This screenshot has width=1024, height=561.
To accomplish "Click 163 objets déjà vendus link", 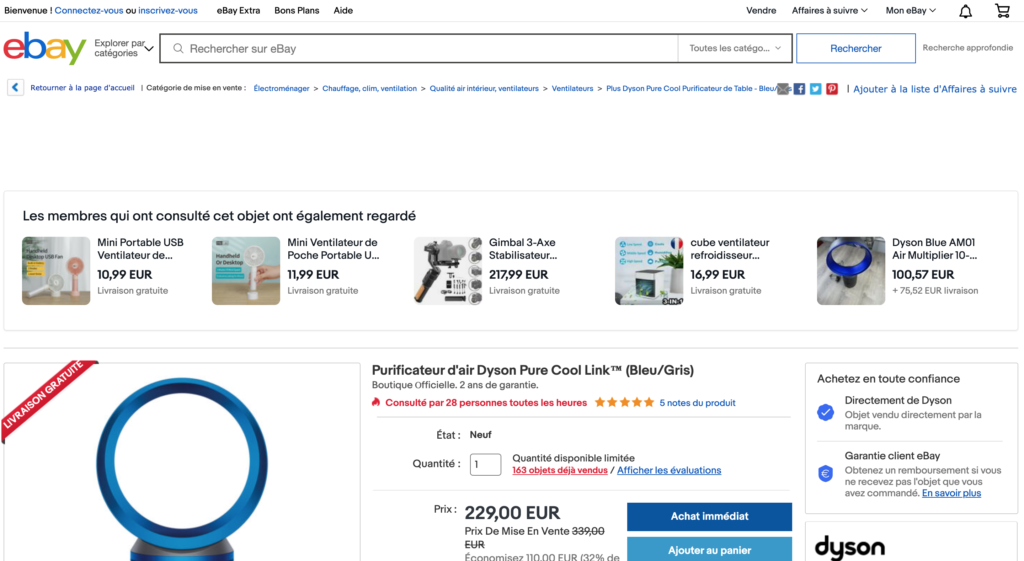I will coord(560,470).
